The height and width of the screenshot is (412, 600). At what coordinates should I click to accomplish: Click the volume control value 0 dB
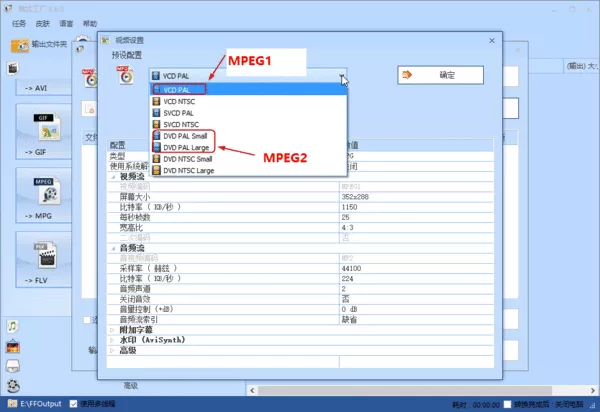(349, 309)
